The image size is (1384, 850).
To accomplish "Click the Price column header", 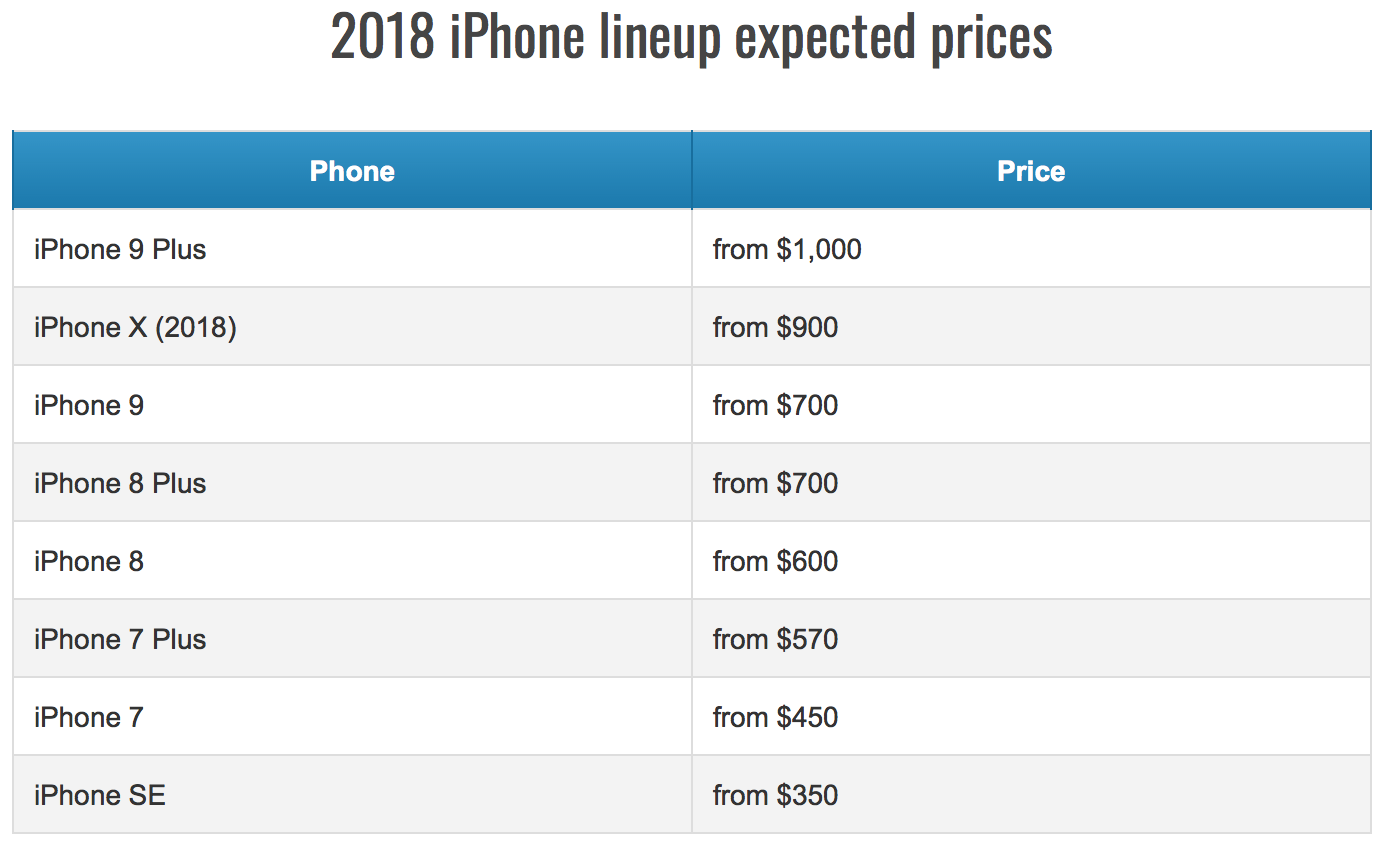I will (1031, 171).
